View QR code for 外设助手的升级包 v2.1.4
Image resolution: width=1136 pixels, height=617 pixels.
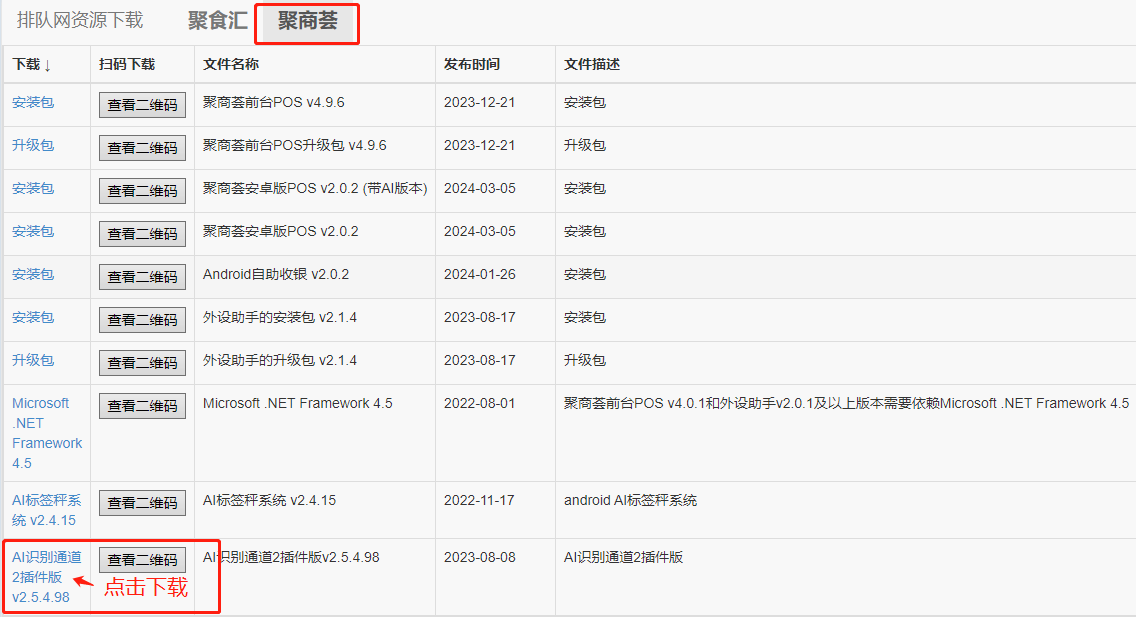coord(142,363)
